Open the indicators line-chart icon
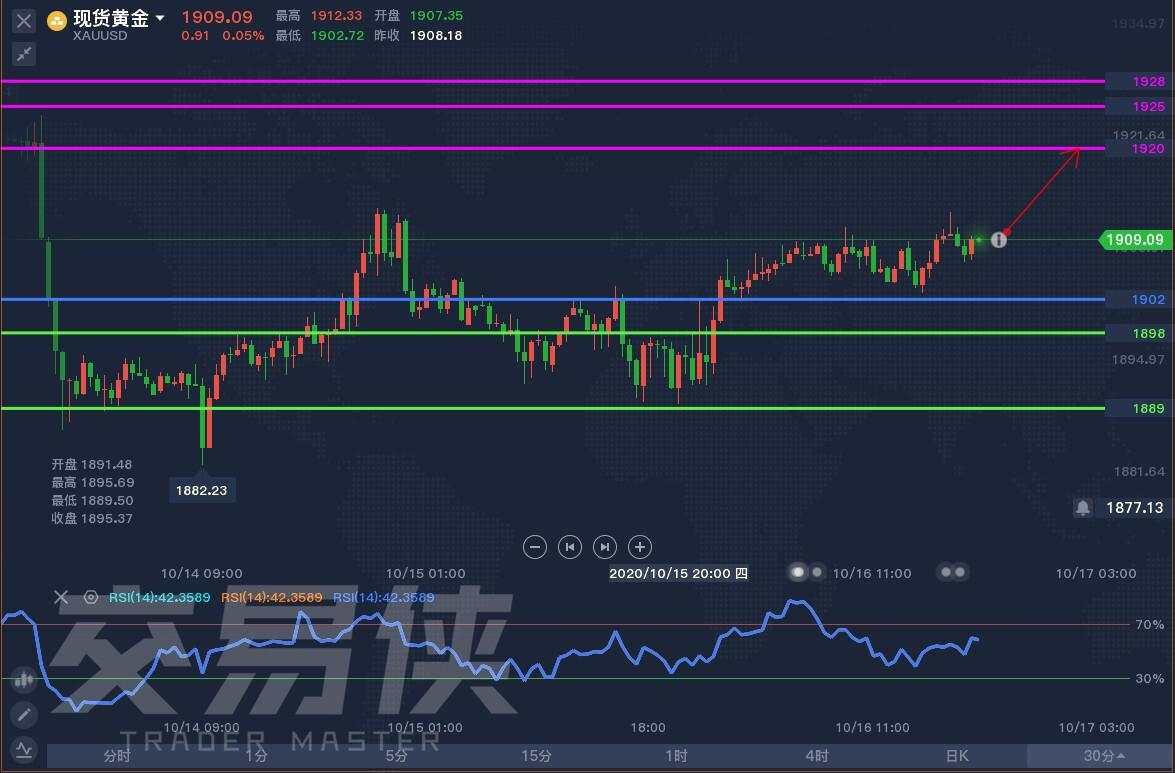1175x773 pixels. coord(24,748)
